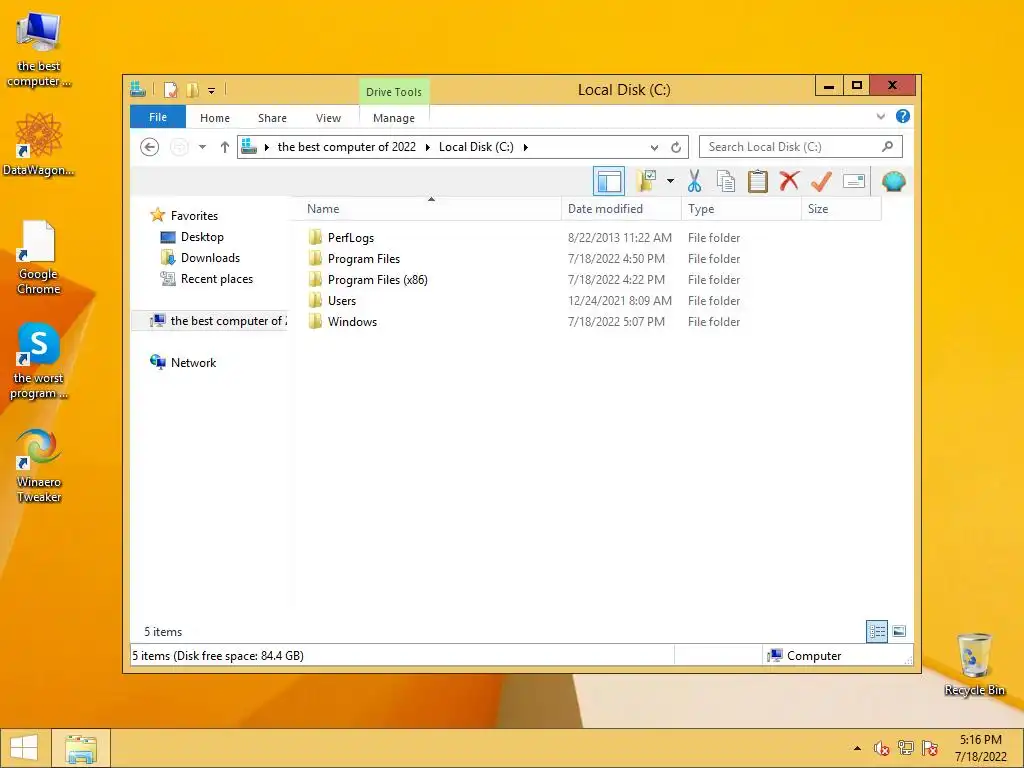Click the Action Center flag icon

[x=930, y=748]
